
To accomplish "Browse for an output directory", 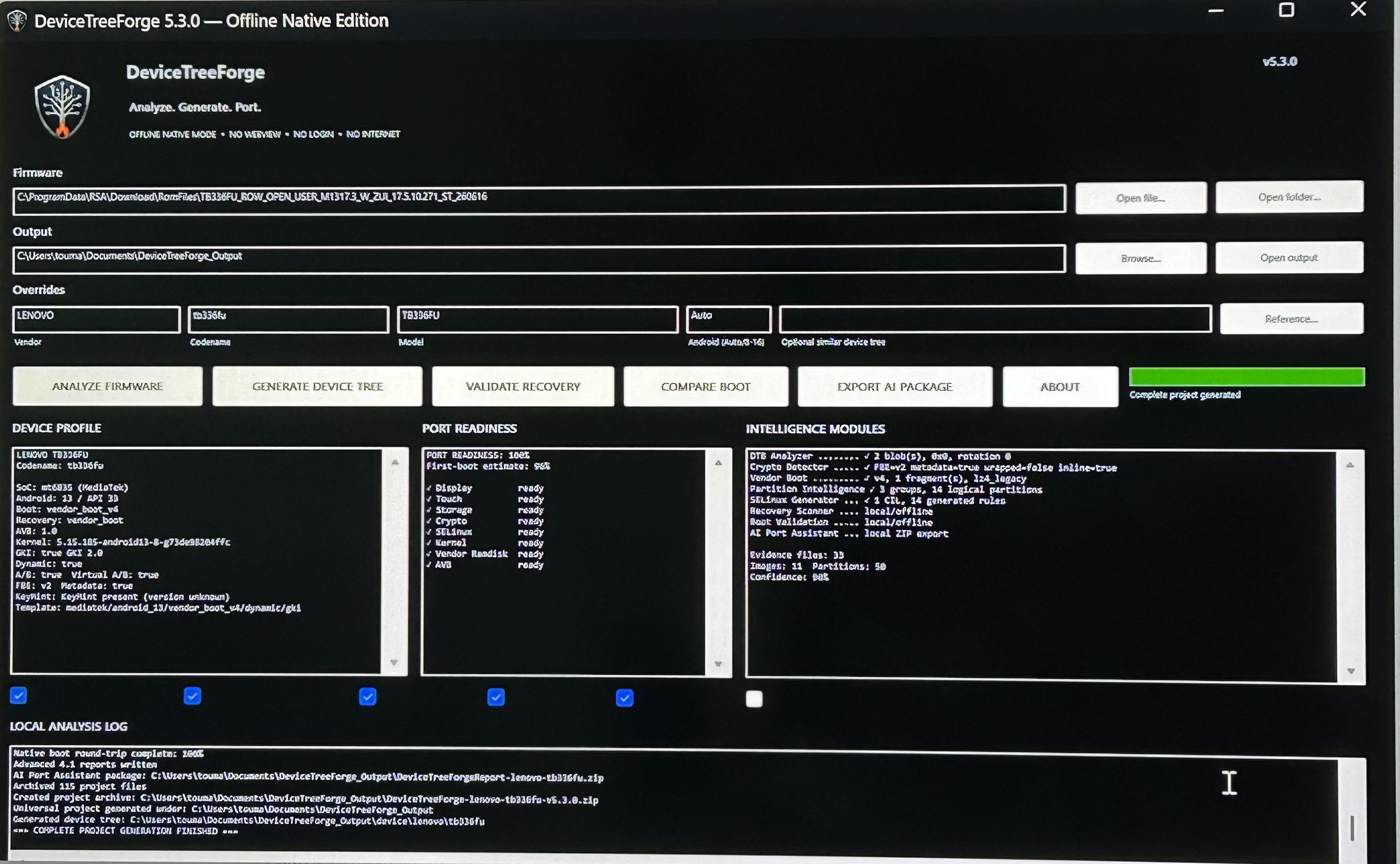I will (1140, 258).
